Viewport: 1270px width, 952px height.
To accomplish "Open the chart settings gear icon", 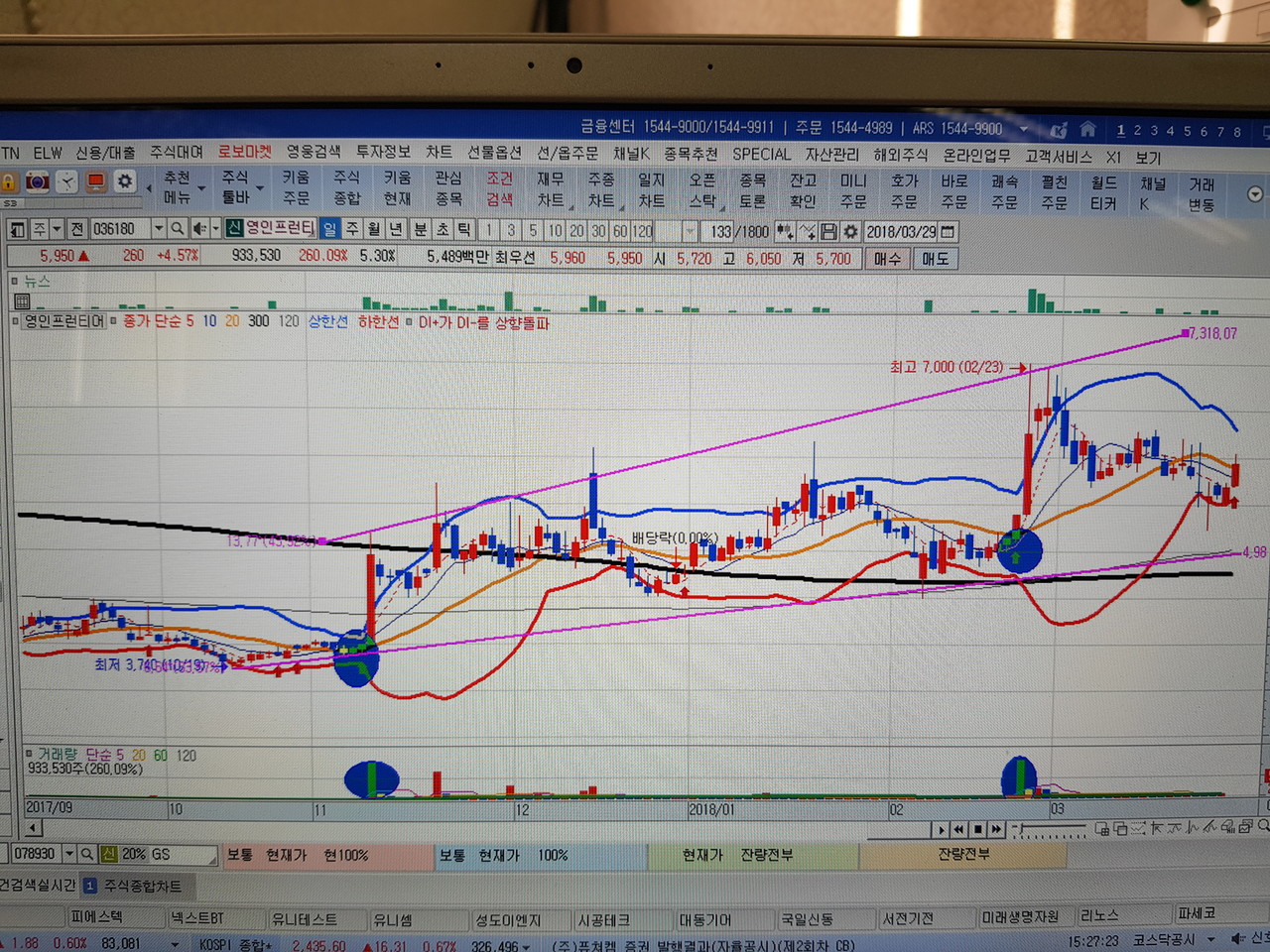I will 850,231.
